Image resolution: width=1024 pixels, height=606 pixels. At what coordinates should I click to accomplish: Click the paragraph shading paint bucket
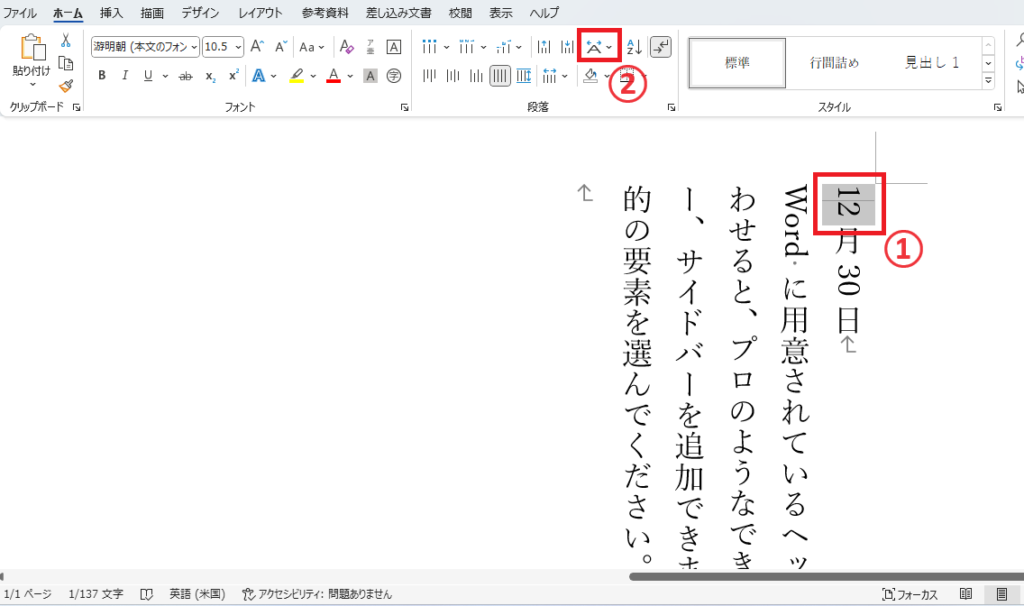tap(590, 76)
